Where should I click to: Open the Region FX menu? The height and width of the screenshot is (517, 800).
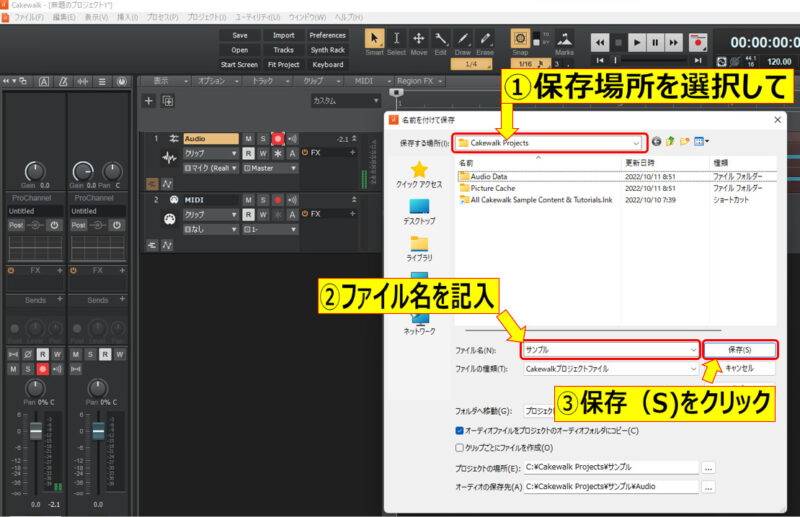419,81
